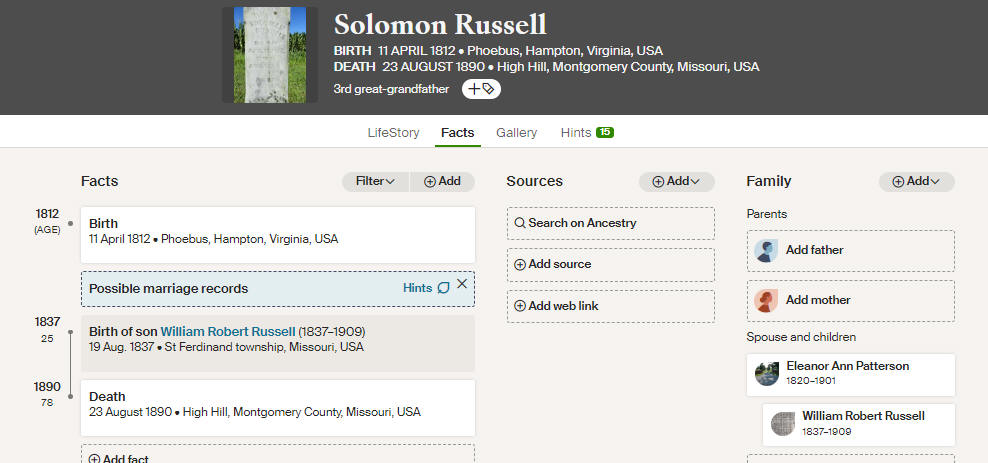
Task: Dismiss the possible marriage records hint
Action: click(x=462, y=283)
